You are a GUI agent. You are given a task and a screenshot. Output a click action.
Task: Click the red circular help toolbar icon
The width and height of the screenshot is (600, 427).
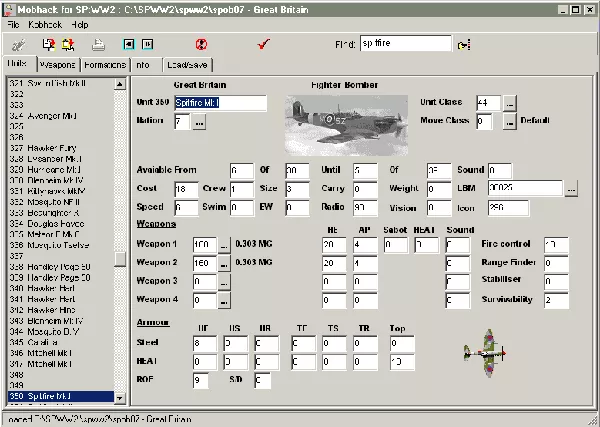pos(201,45)
